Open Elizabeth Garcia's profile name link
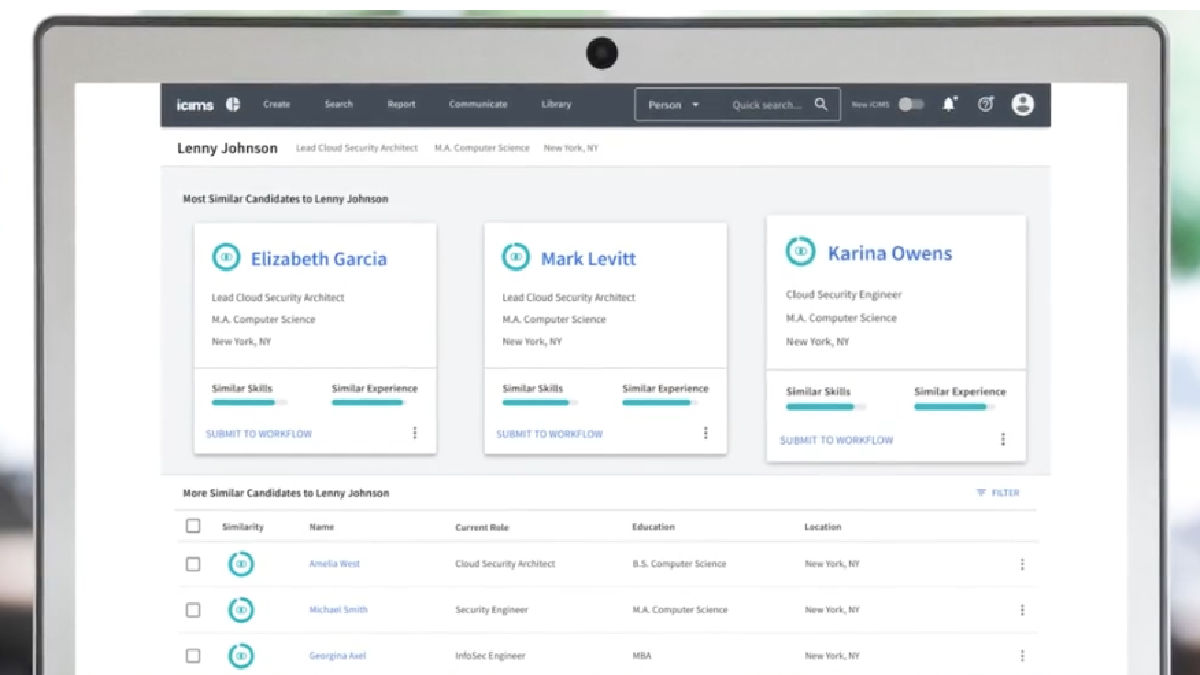The width and height of the screenshot is (1200, 675). coord(318,258)
